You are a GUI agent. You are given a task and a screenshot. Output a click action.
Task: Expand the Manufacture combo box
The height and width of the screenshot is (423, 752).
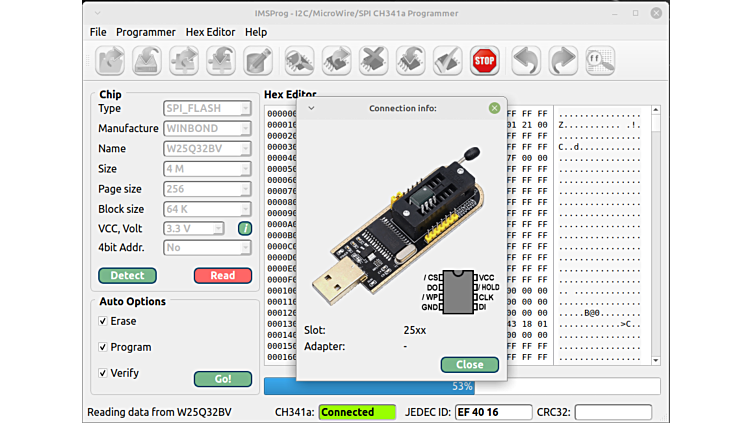[x=207, y=128]
